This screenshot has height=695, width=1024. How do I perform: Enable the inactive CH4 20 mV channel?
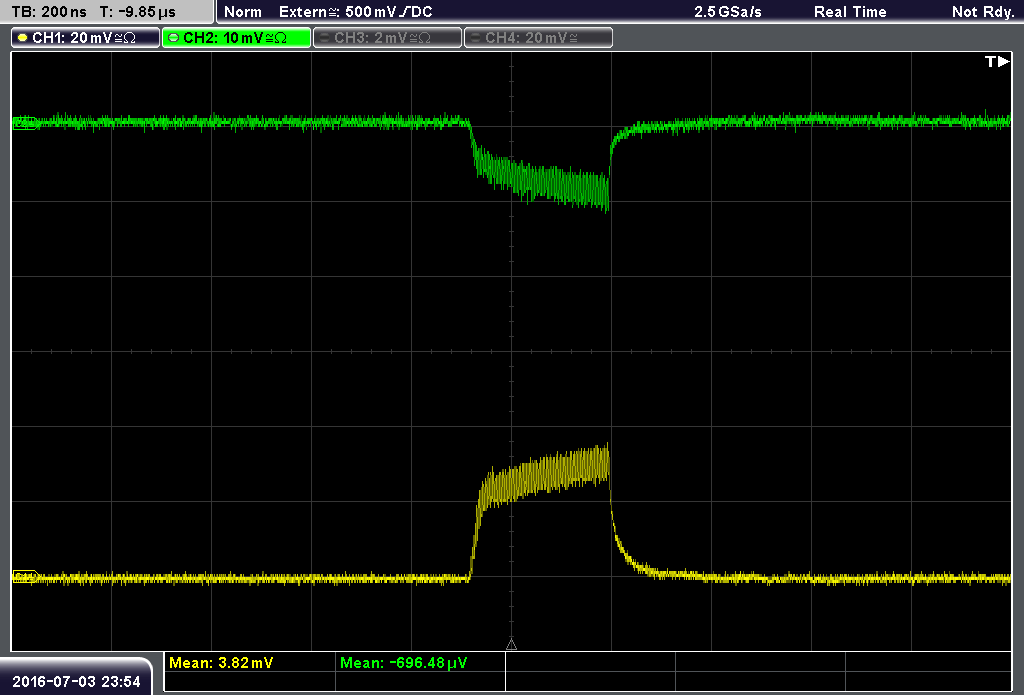click(538, 38)
